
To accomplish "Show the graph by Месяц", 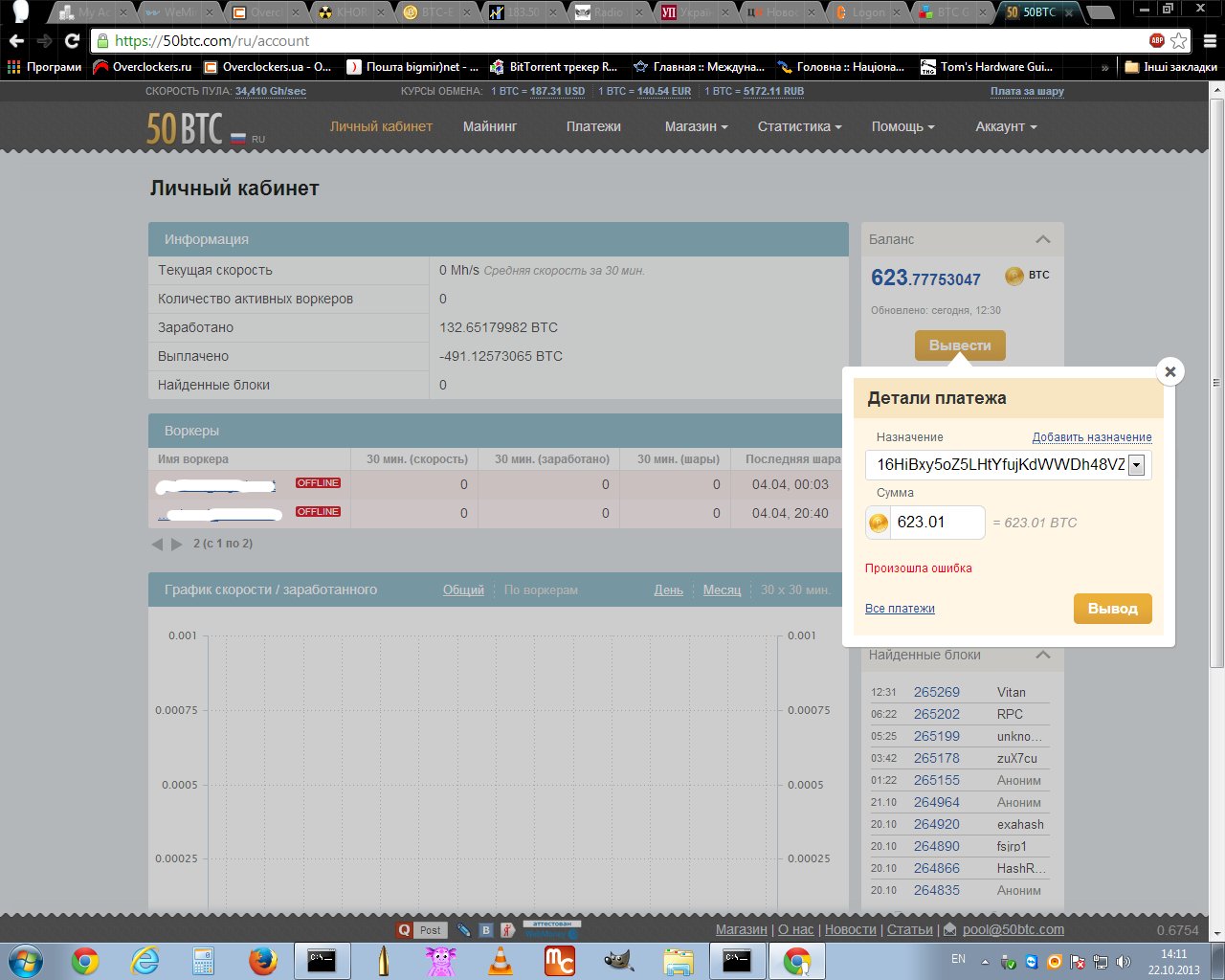I will tap(722, 590).
